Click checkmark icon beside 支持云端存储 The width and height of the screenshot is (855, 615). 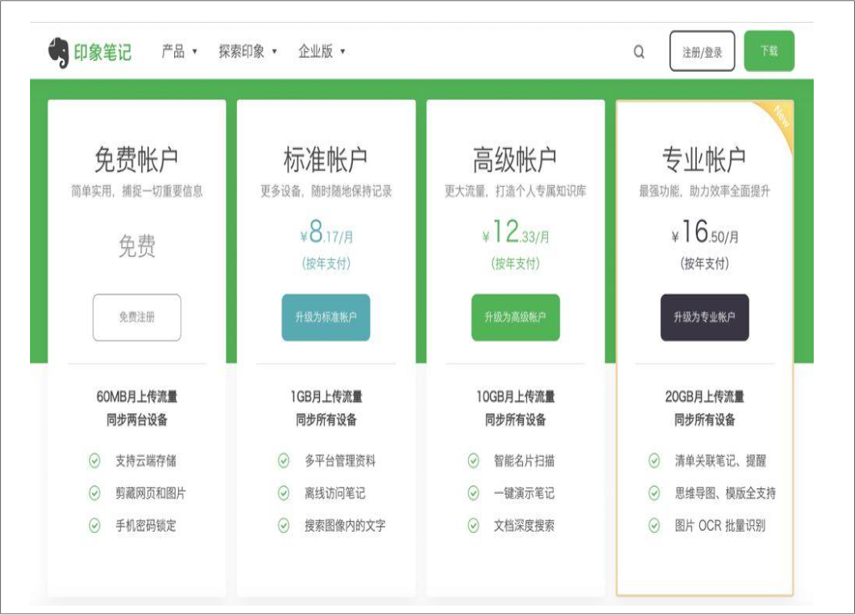click(94, 461)
